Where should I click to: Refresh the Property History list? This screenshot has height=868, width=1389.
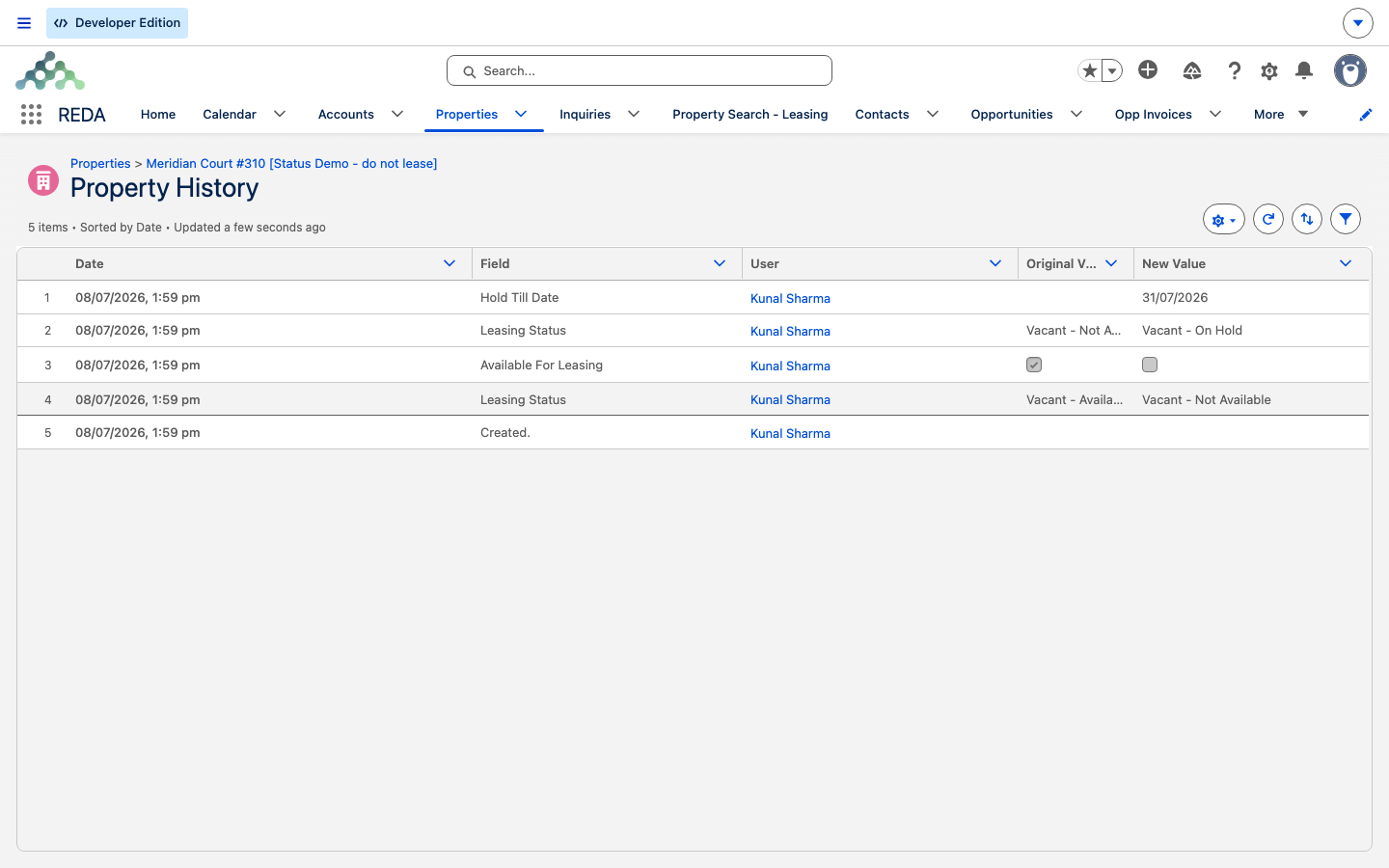point(1268,219)
